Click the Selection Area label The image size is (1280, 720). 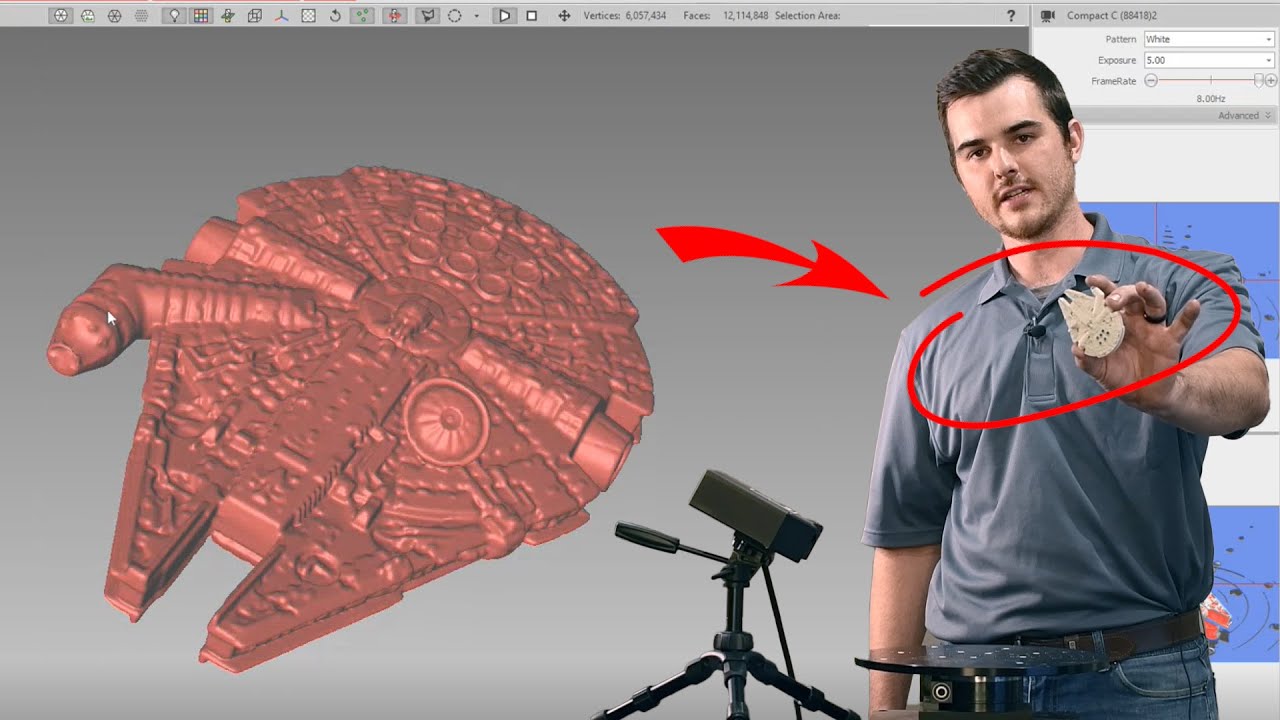click(808, 16)
